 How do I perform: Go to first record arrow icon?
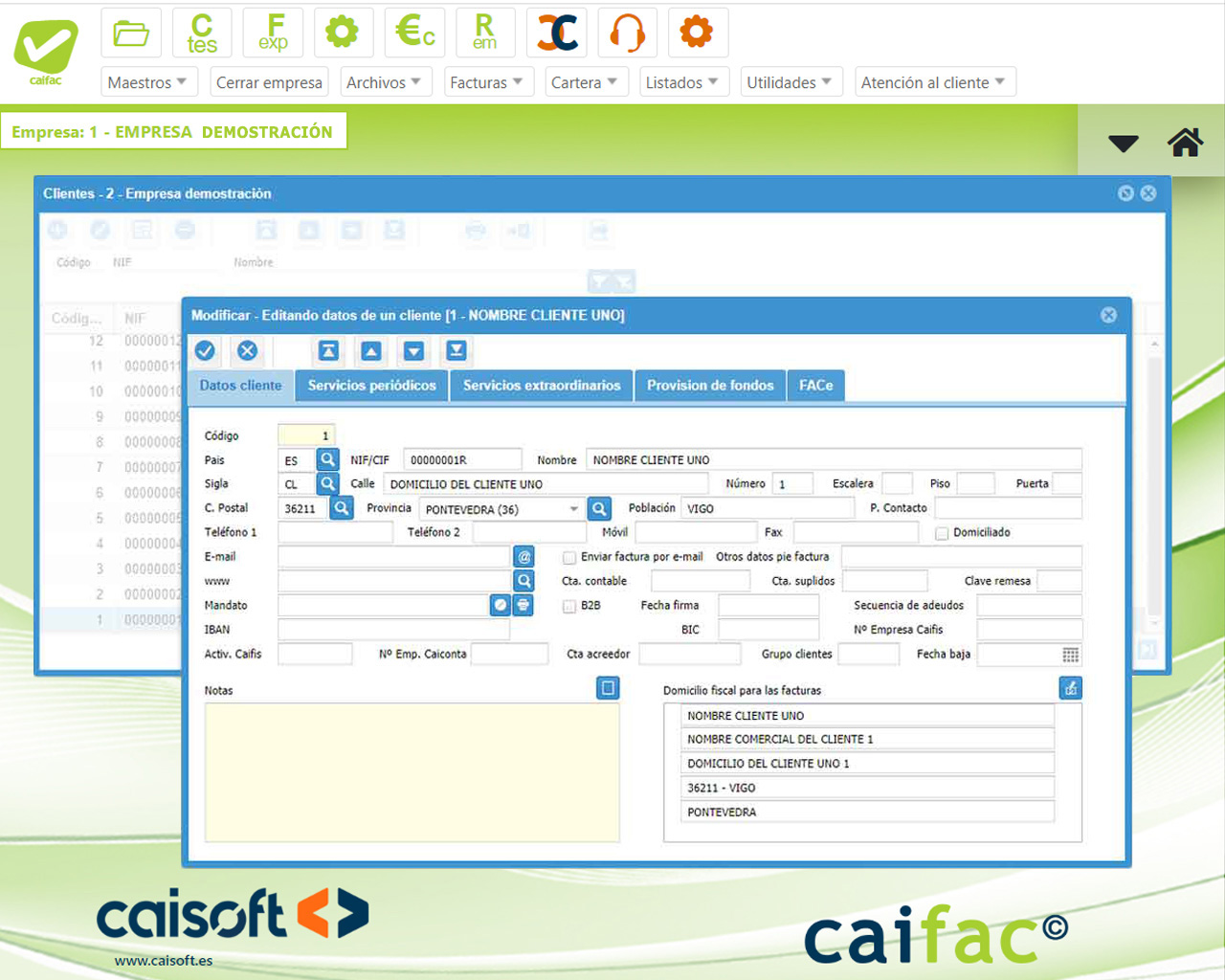(328, 351)
